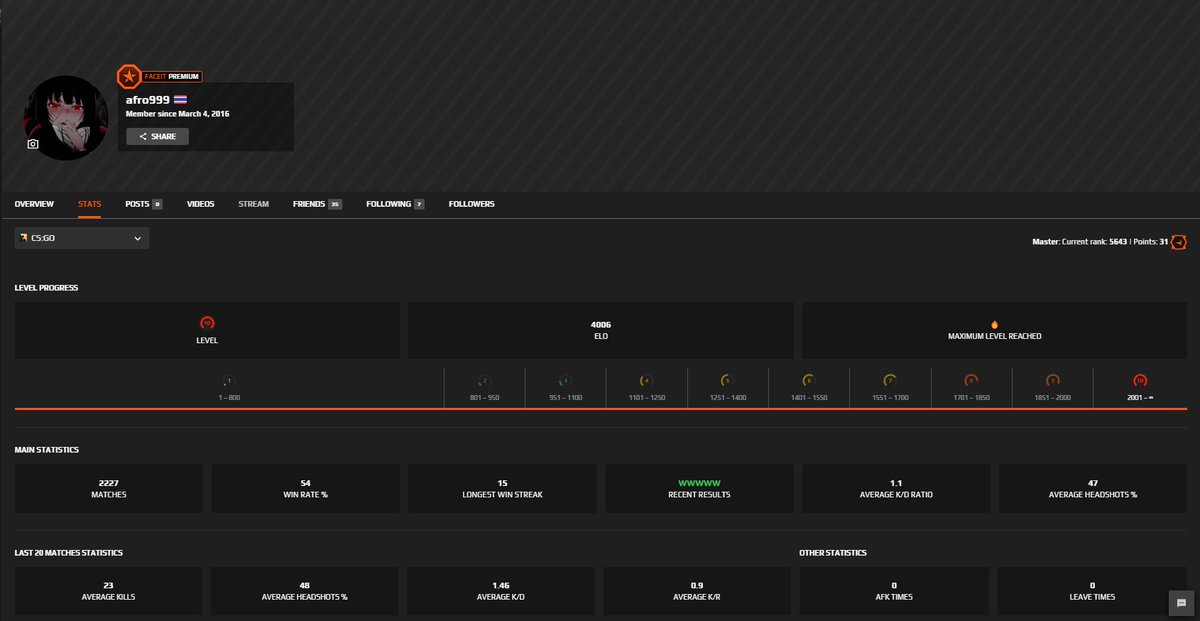Click the Master rank badge icon beside Points
The height and width of the screenshot is (621, 1200).
pos(1179,242)
